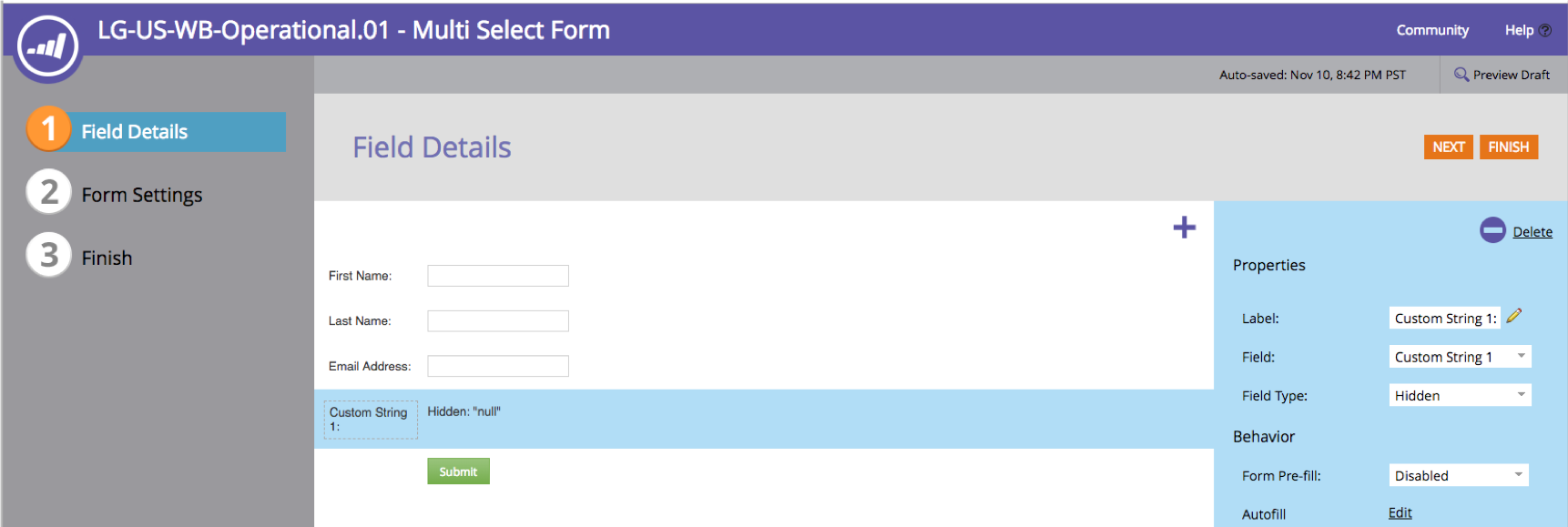Click the First Name input field

point(498,276)
